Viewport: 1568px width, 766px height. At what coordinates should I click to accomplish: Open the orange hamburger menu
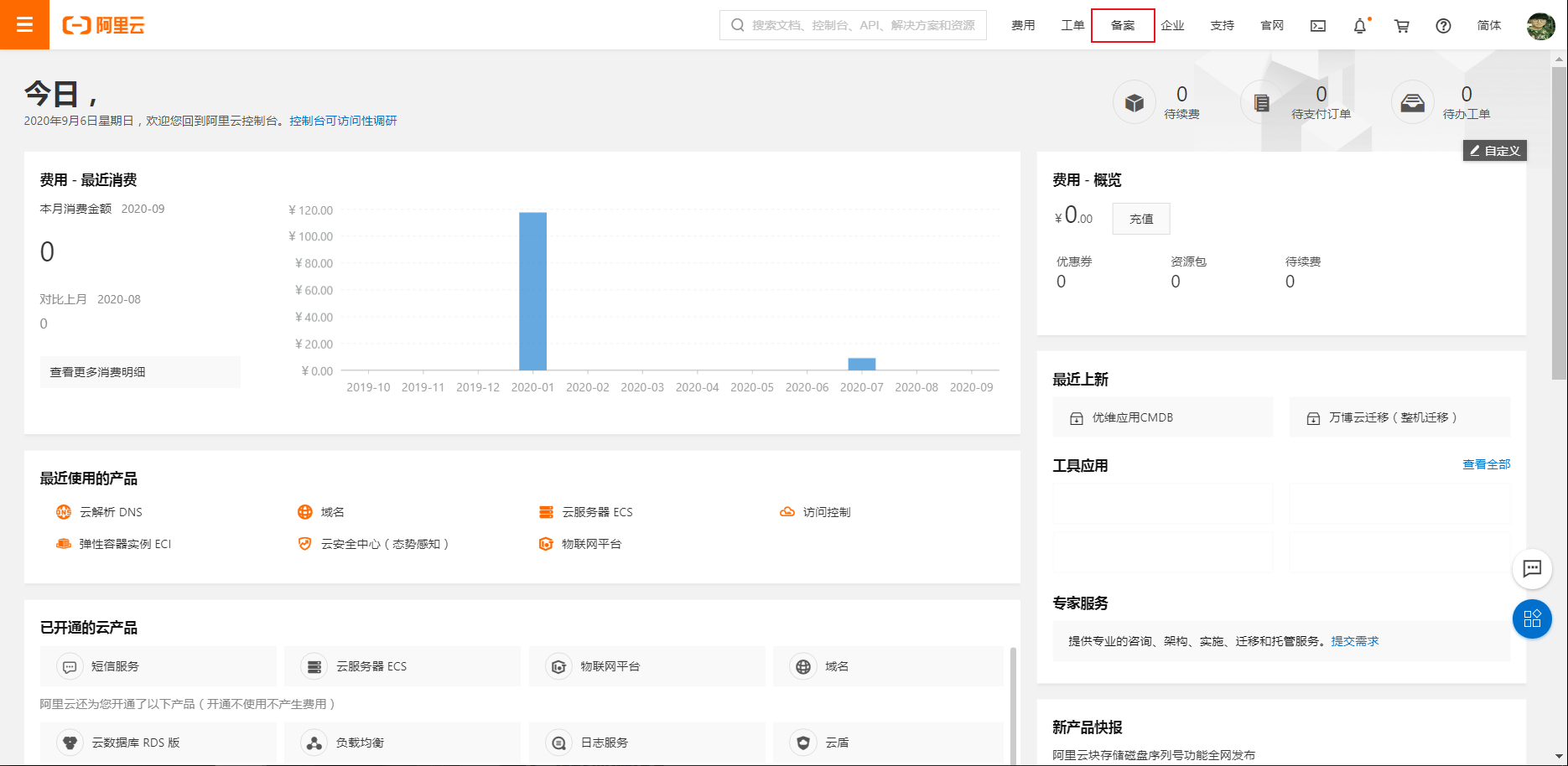24,24
